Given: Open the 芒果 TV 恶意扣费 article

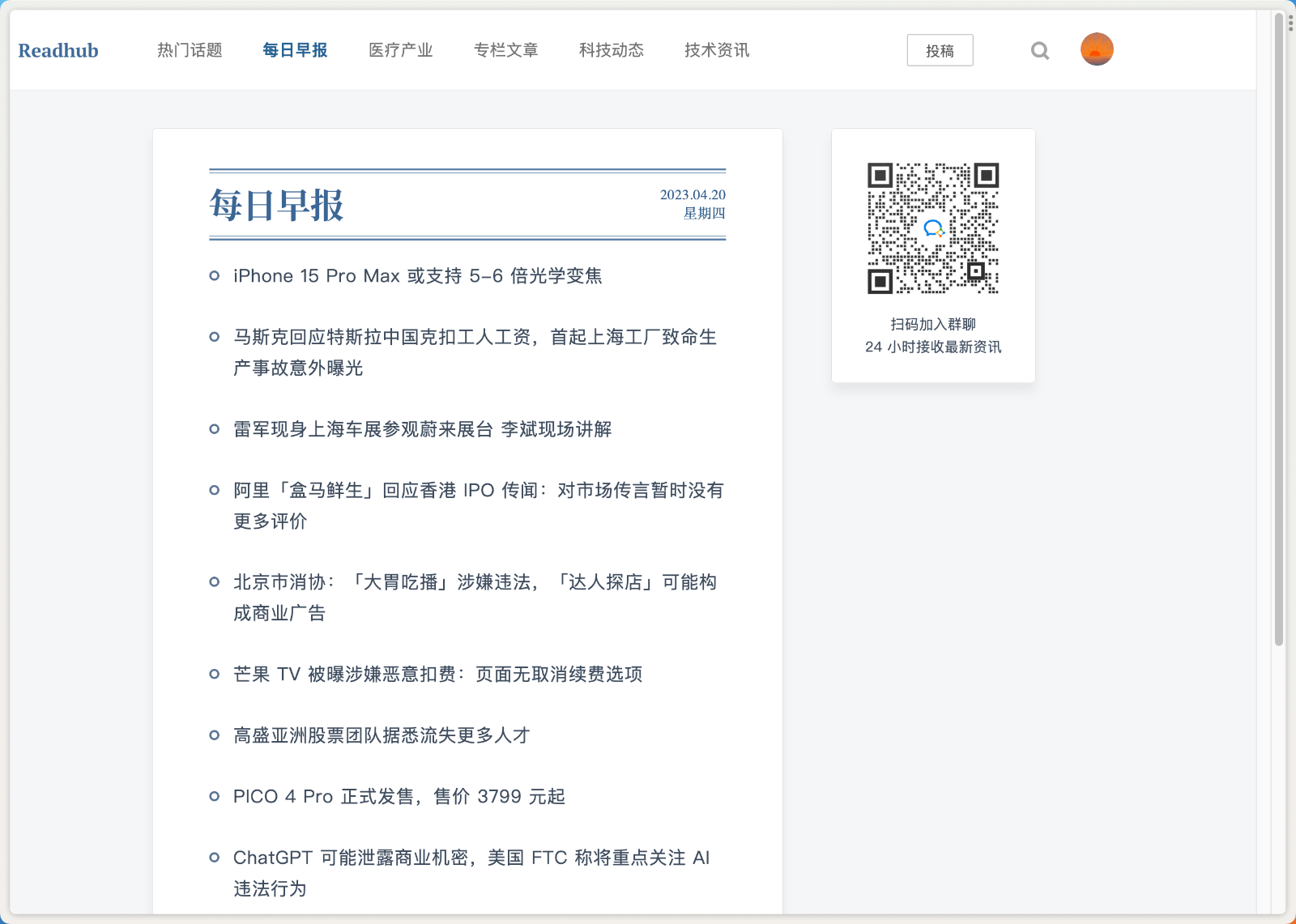Looking at the screenshot, I should point(437,675).
